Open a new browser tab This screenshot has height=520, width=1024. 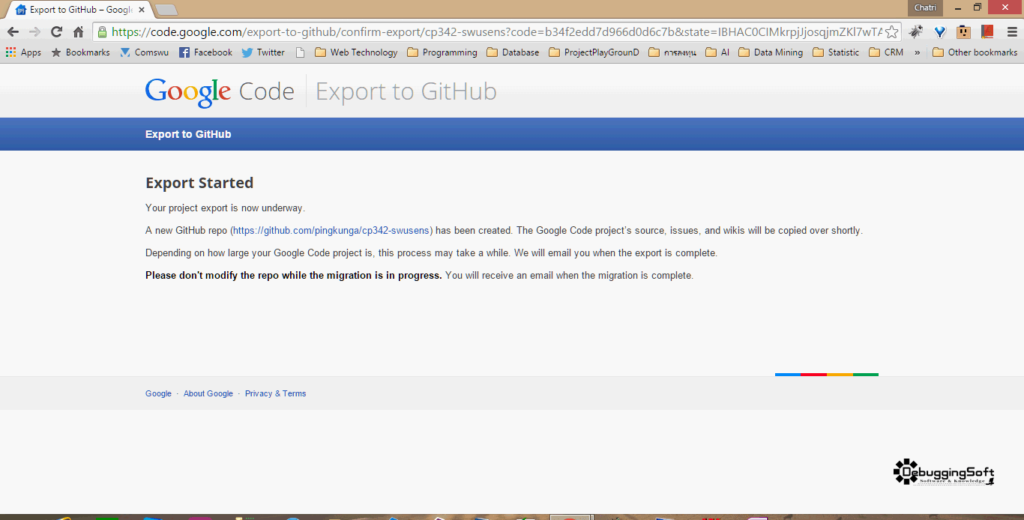tap(167, 10)
